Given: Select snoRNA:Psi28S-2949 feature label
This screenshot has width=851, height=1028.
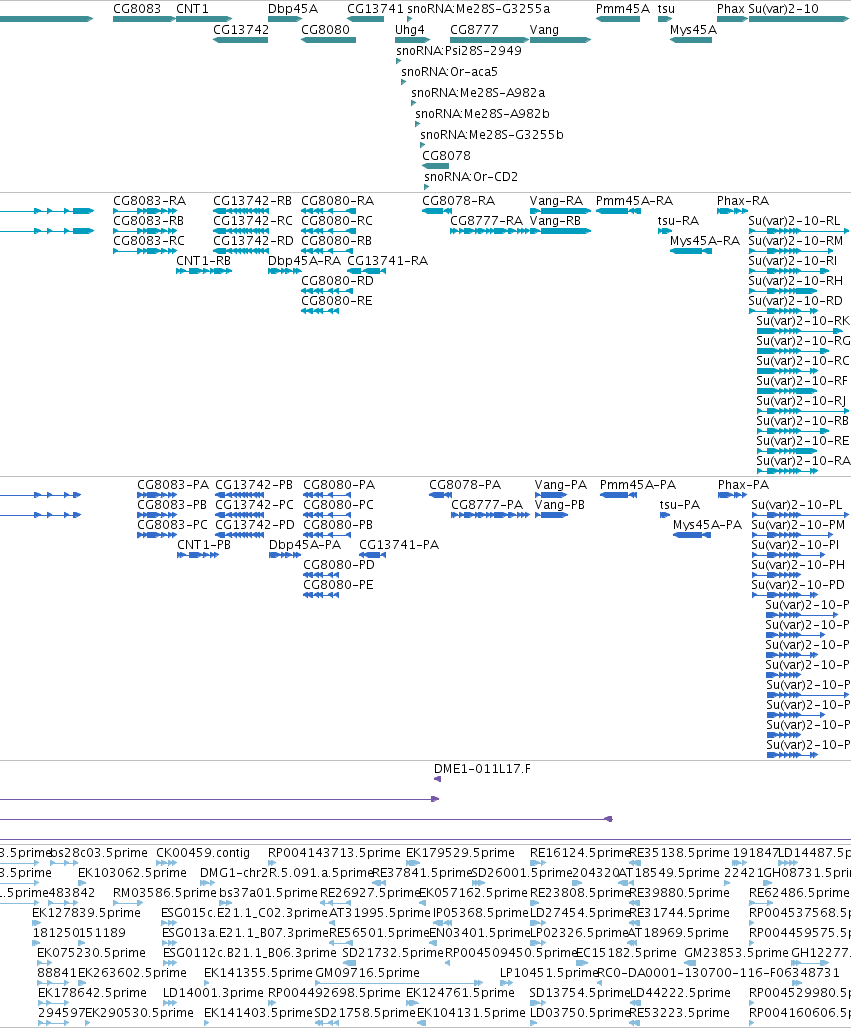Looking at the screenshot, I should tap(459, 51).
